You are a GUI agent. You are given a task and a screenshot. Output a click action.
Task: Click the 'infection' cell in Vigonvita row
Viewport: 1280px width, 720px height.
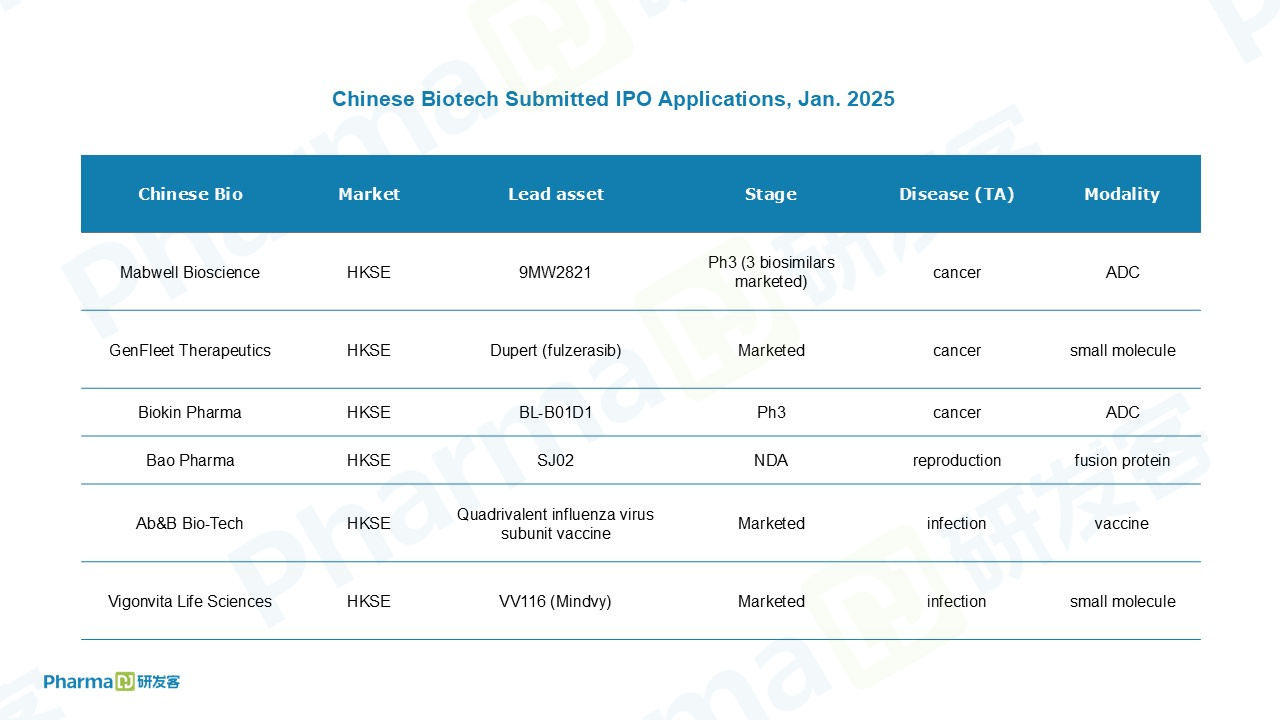[957, 601]
